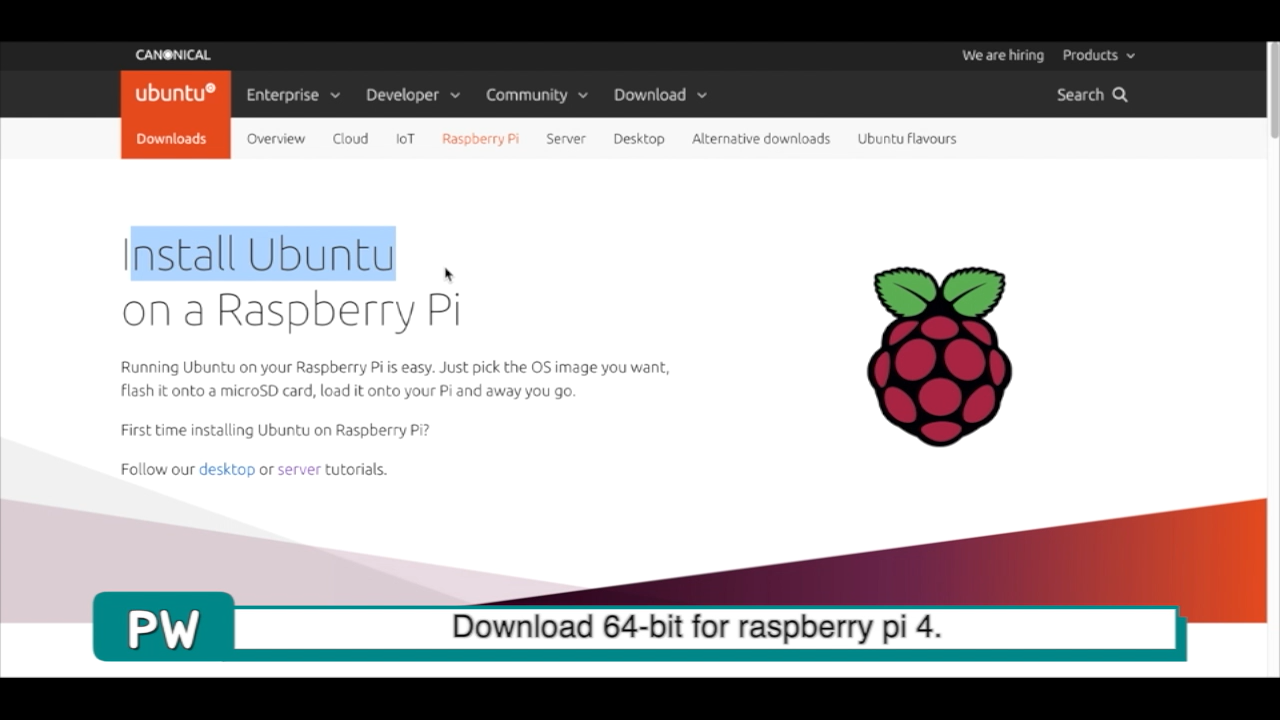Follow the server tutorial link
The image size is (1280, 720).
[299, 469]
